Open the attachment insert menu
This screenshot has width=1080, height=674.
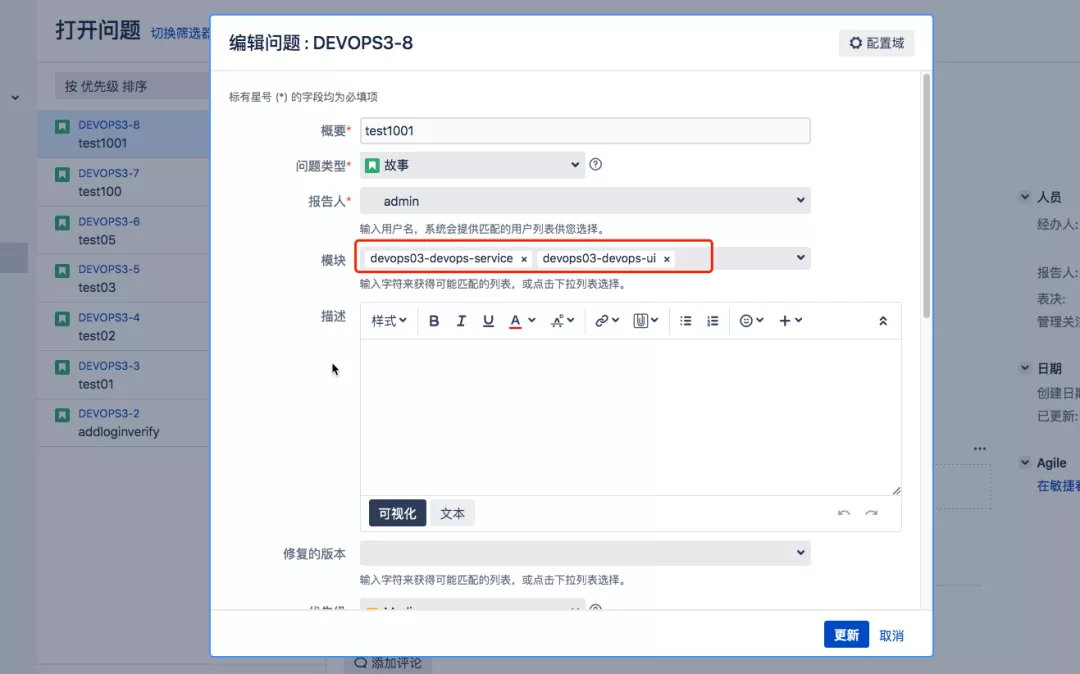point(645,321)
